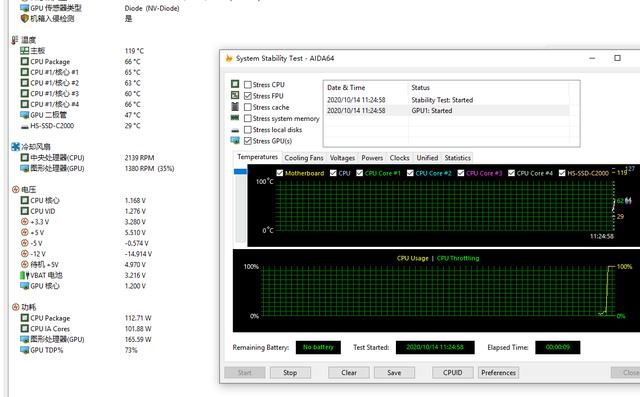
Task: Switch to the Cooling Fans tab
Action: (x=304, y=158)
